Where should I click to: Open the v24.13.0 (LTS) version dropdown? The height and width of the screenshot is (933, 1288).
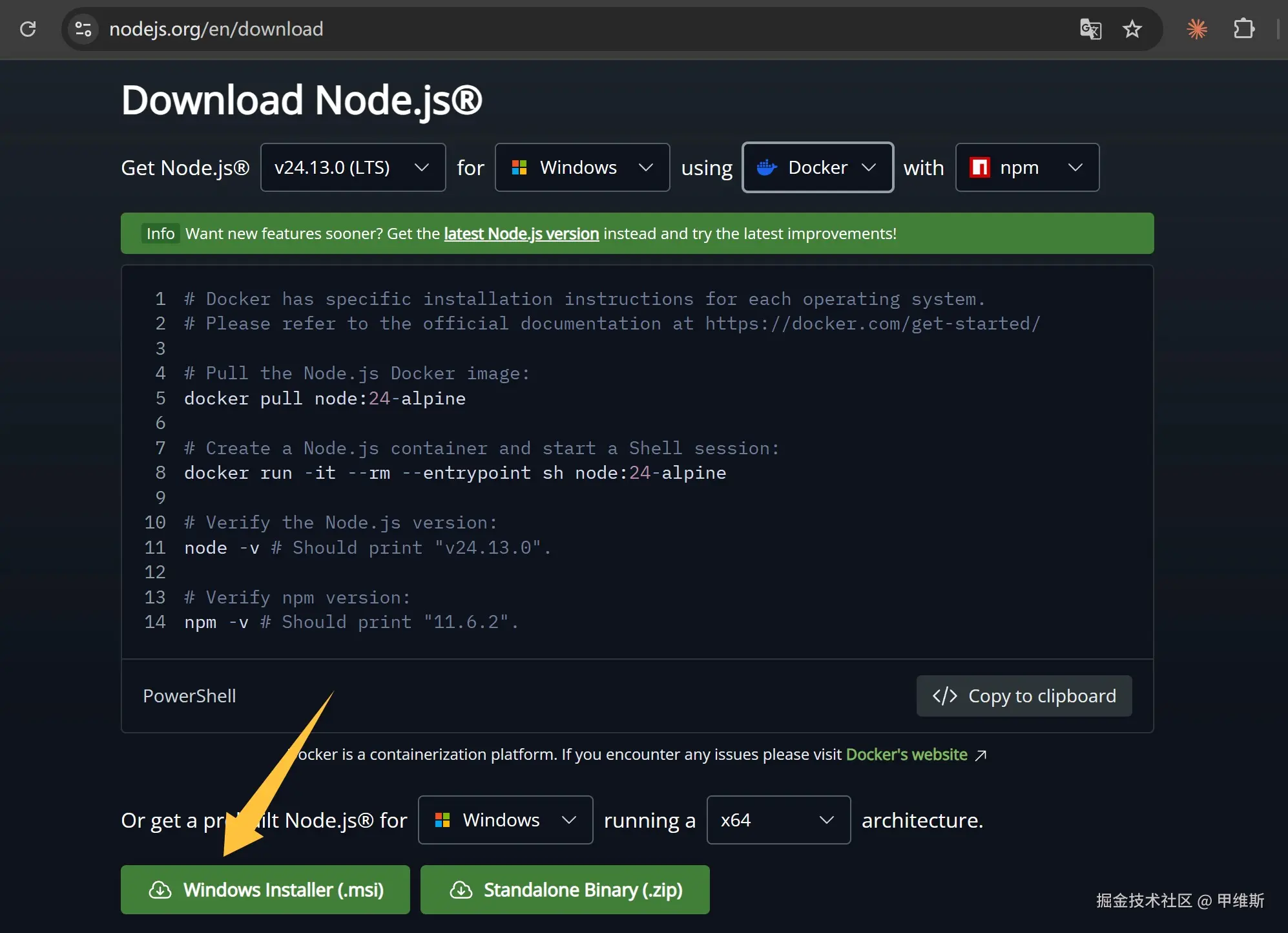click(353, 167)
